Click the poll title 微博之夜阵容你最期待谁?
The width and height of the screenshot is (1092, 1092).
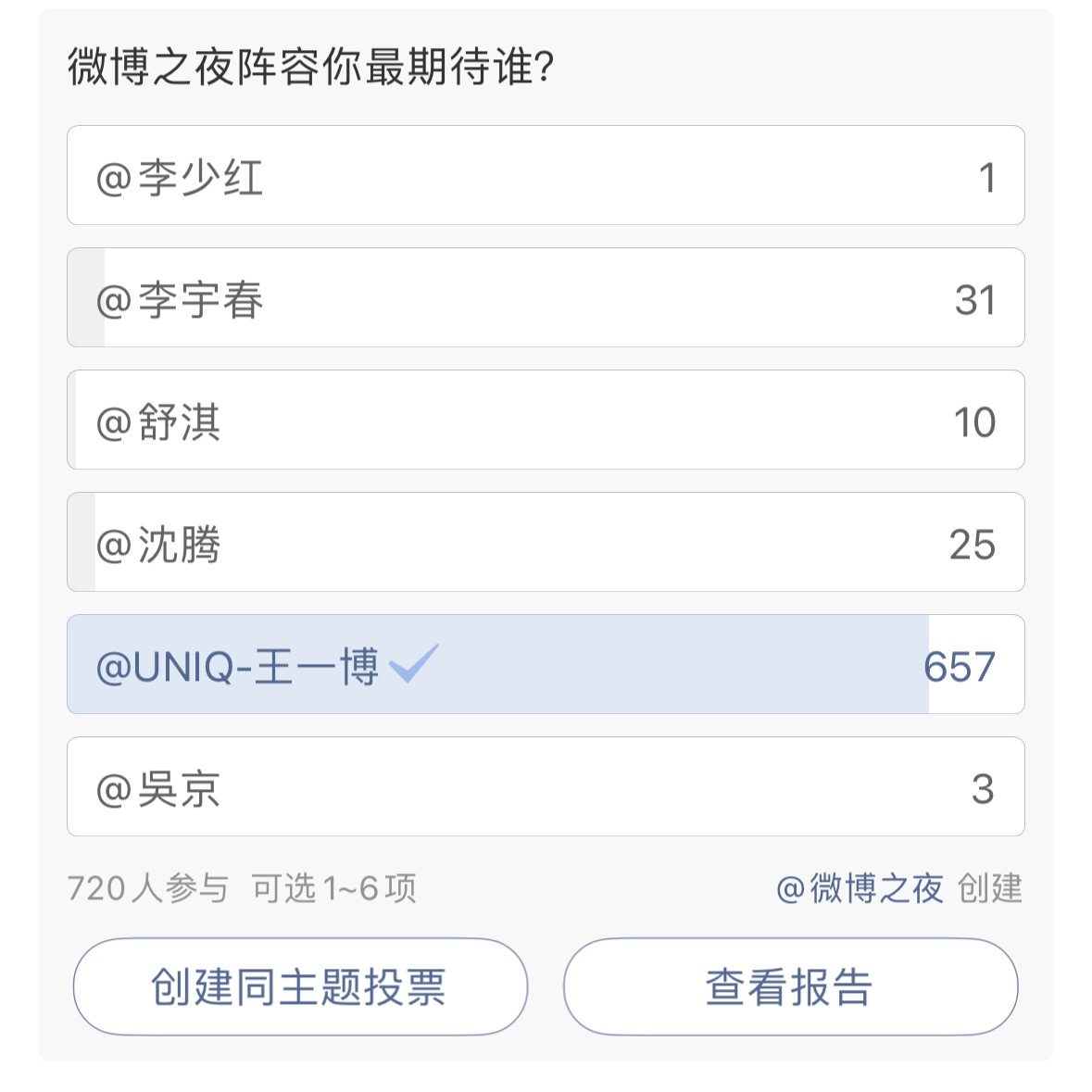coord(310,67)
